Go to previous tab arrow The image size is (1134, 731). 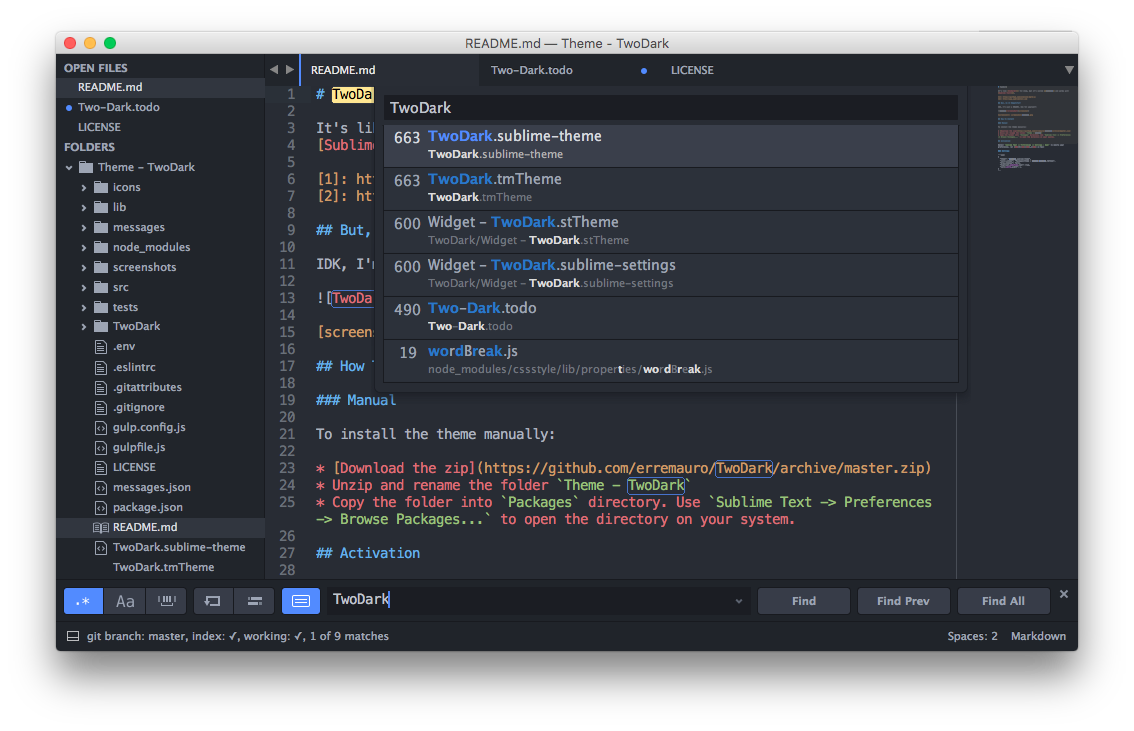274,69
